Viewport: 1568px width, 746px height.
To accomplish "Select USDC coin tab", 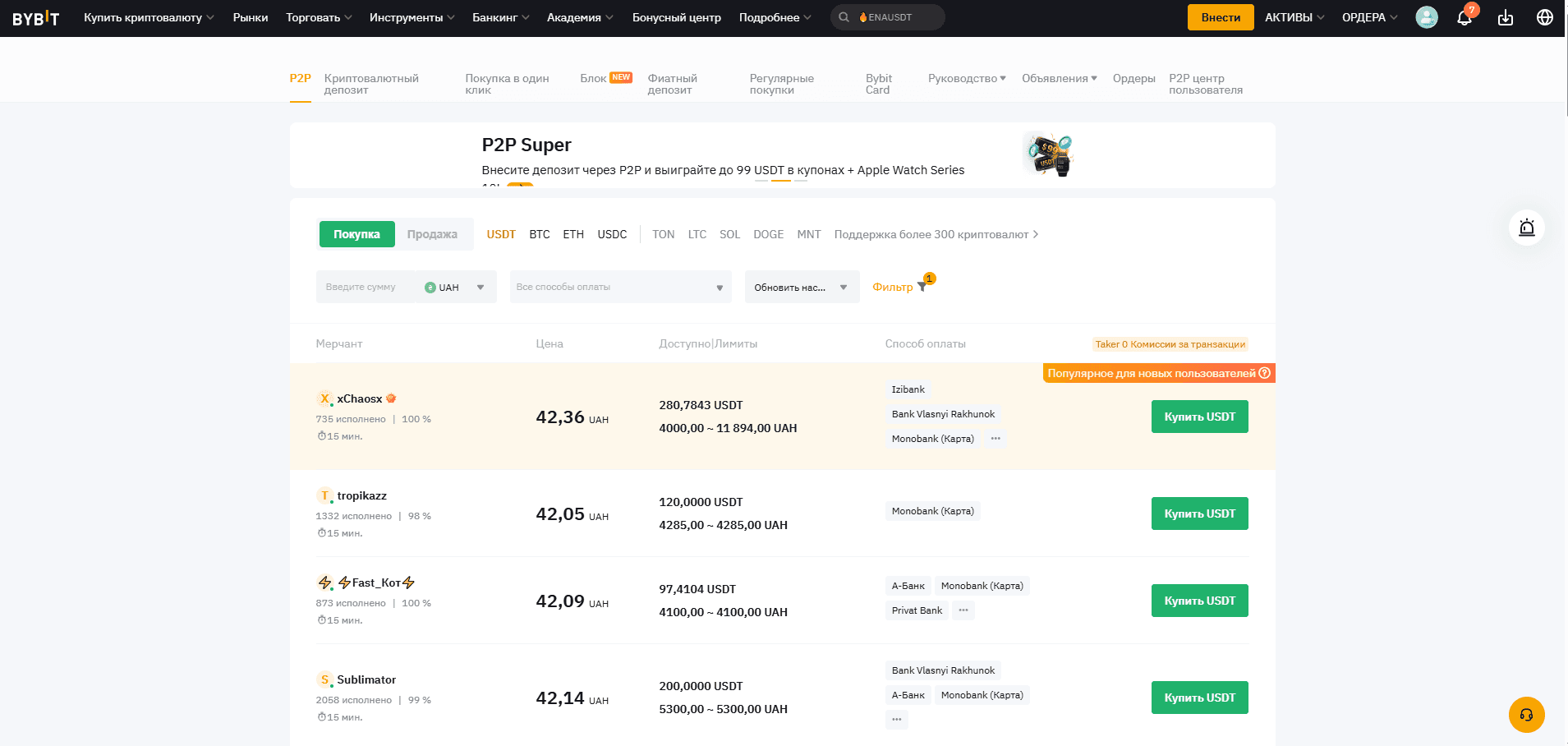I will (612, 234).
